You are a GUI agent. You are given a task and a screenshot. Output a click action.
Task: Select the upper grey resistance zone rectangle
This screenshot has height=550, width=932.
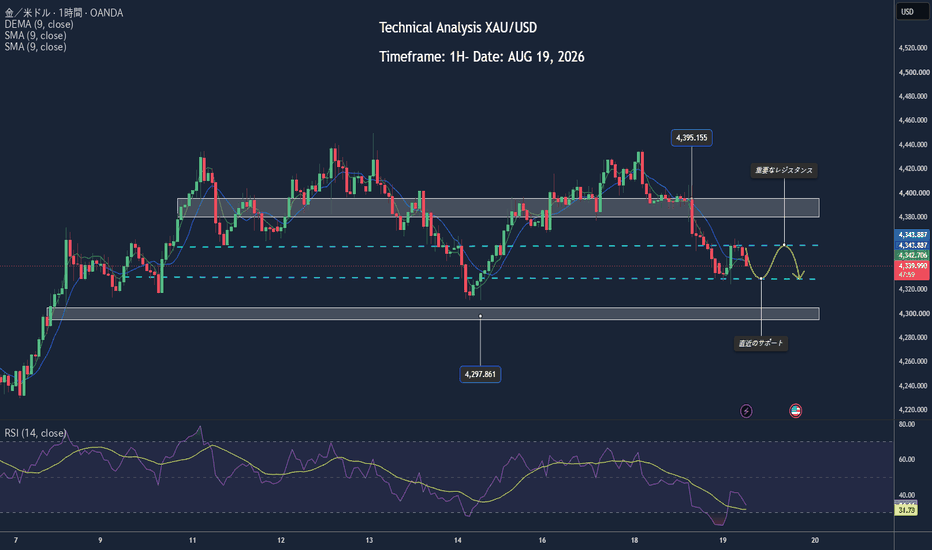tap(498, 208)
